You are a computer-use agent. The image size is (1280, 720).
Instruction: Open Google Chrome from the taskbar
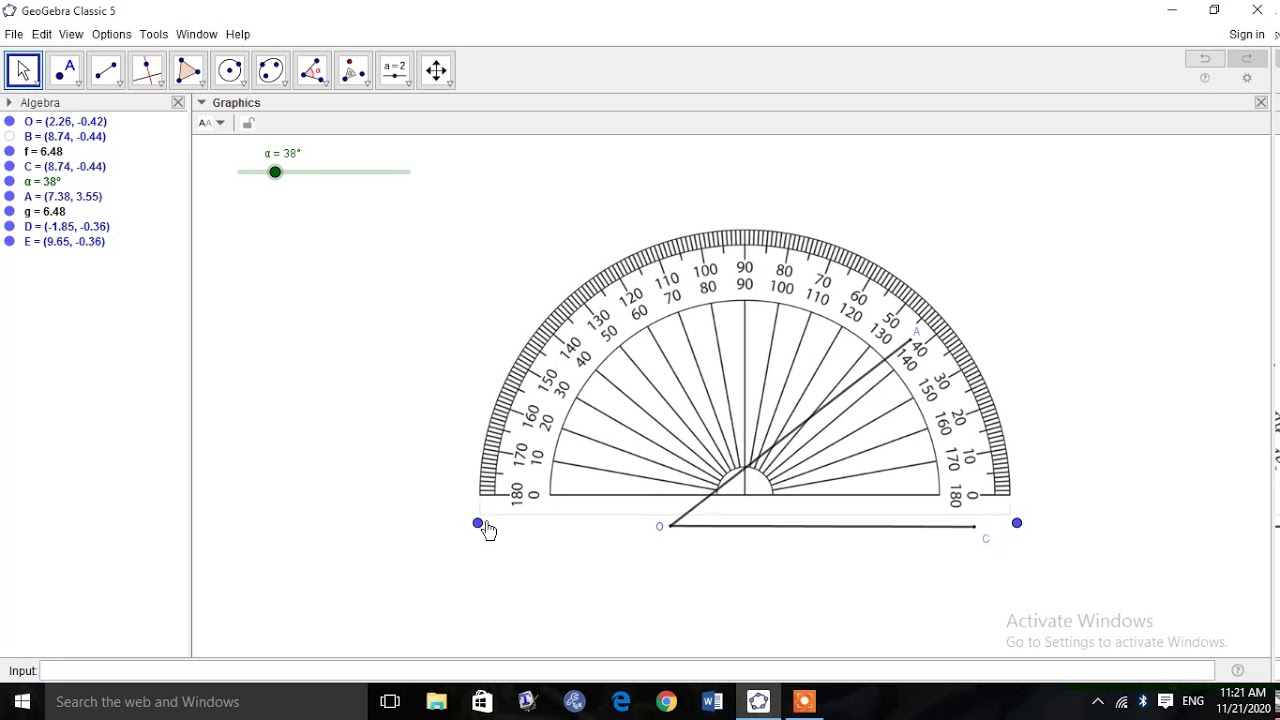point(666,701)
